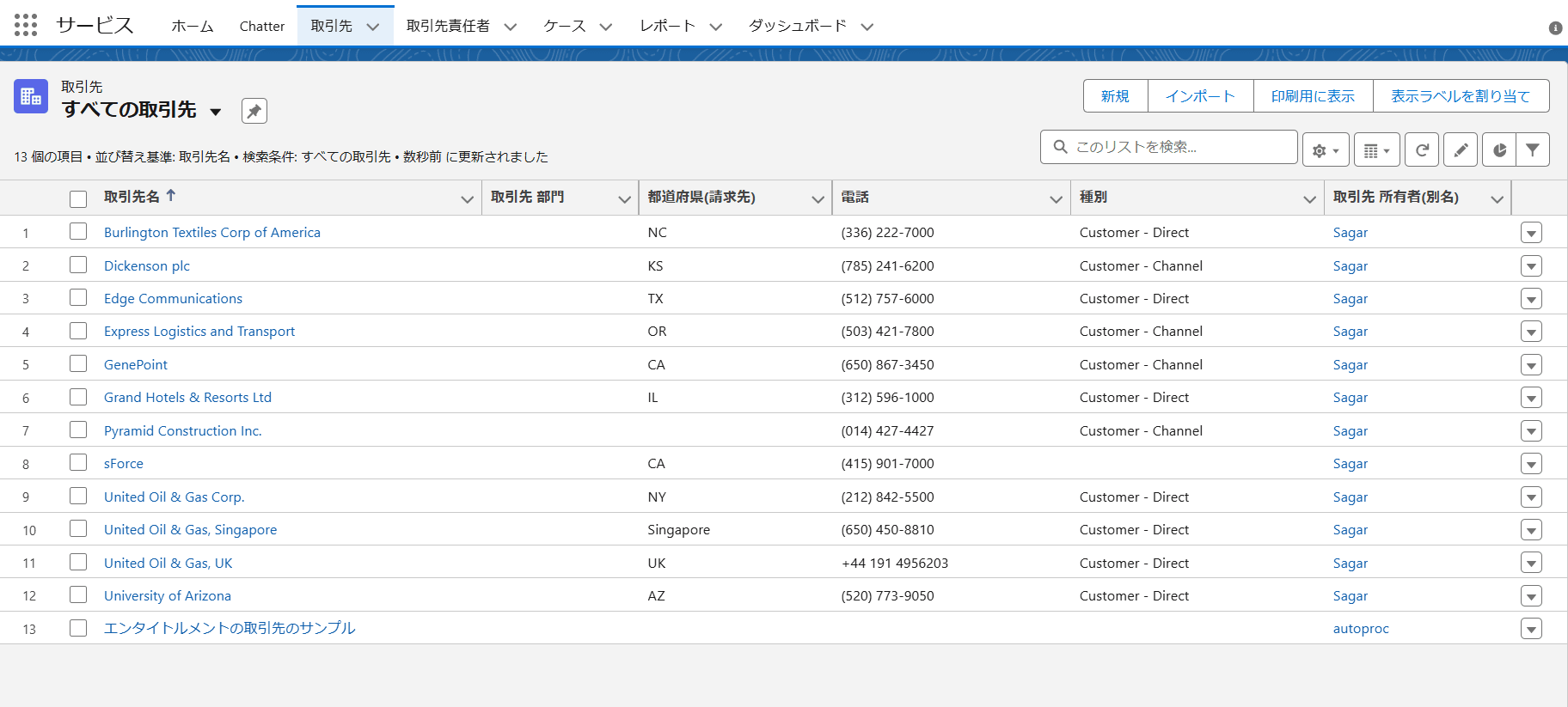Open row actions for エンタイトルメント sample account

click(1531, 629)
